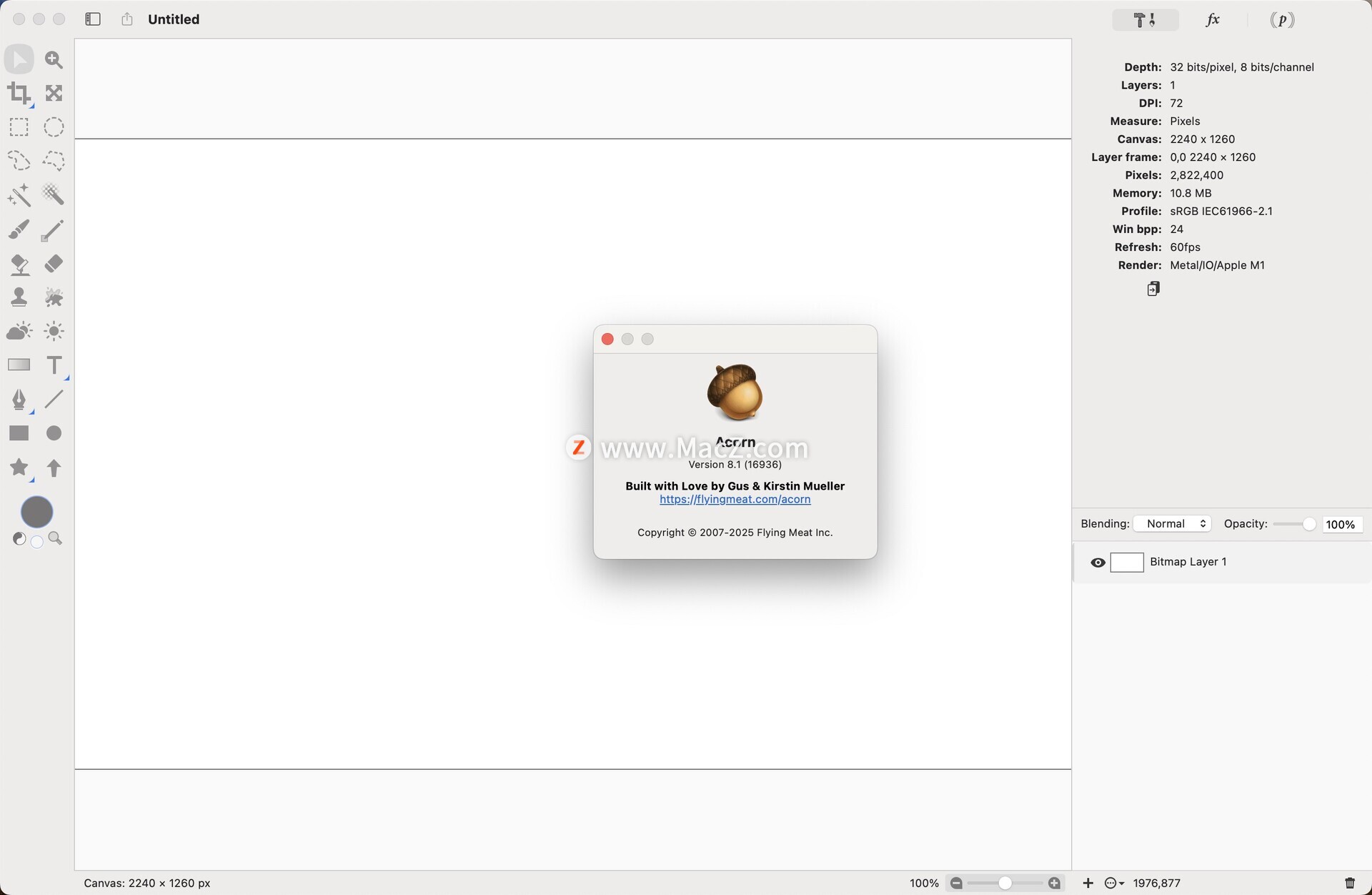Viewport: 1372px width, 895px height.
Task: Toggle the sidebar panel button
Action: pos(93,19)
